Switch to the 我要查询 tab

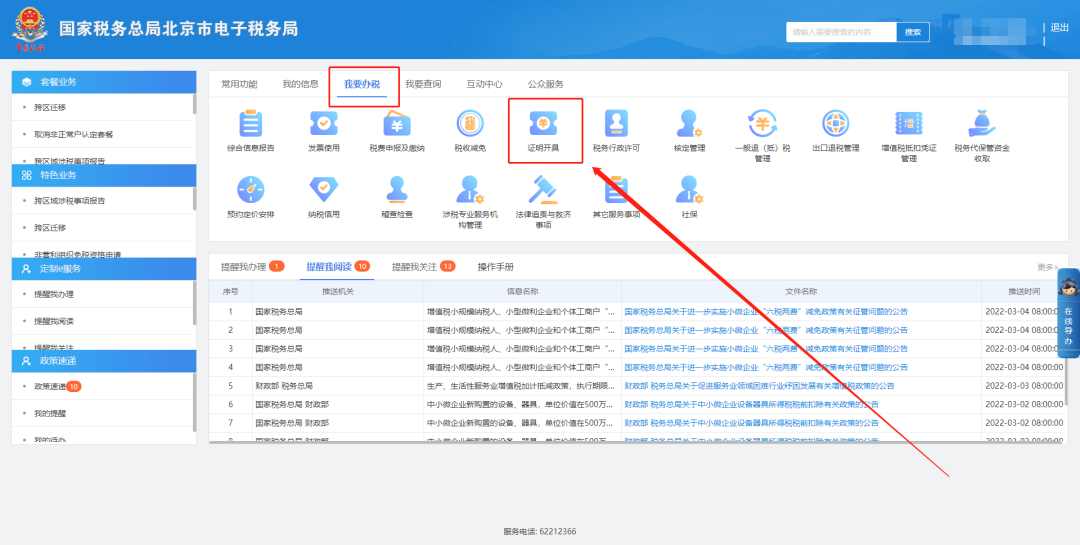click(x=423, y=84)
